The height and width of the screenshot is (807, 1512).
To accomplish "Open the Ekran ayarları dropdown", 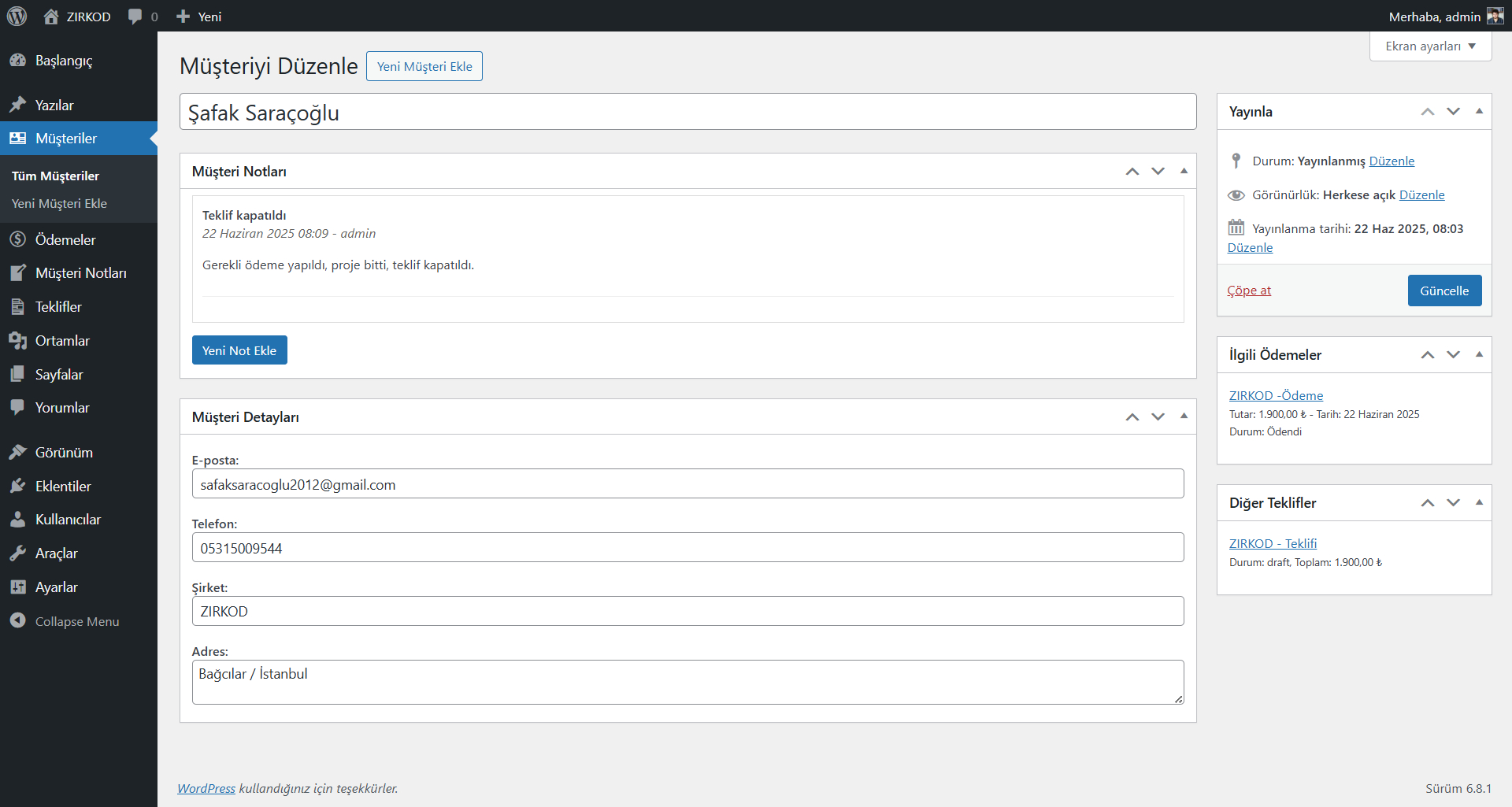I will 1430,46.
